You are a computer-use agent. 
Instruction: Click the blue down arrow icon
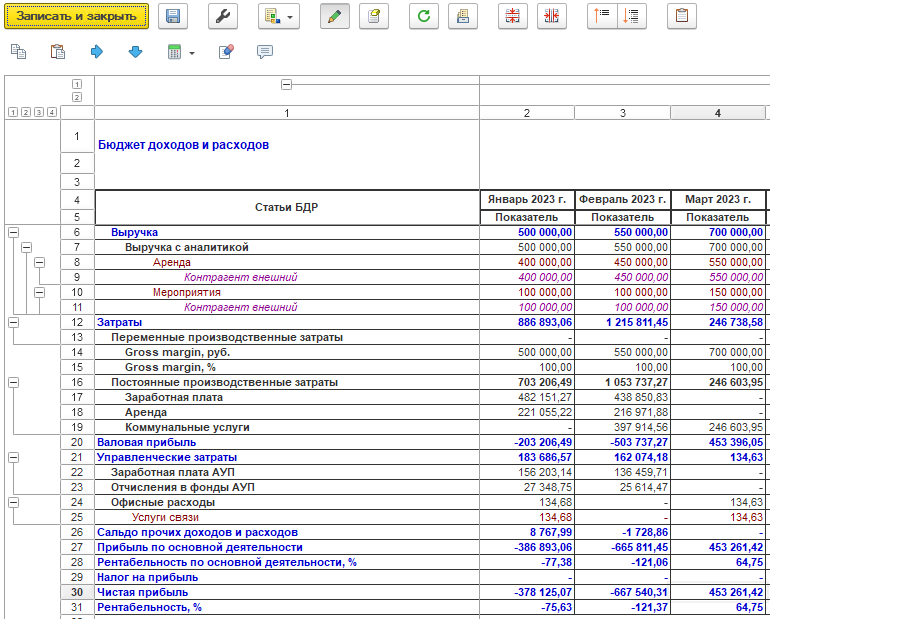pos(136,52)
